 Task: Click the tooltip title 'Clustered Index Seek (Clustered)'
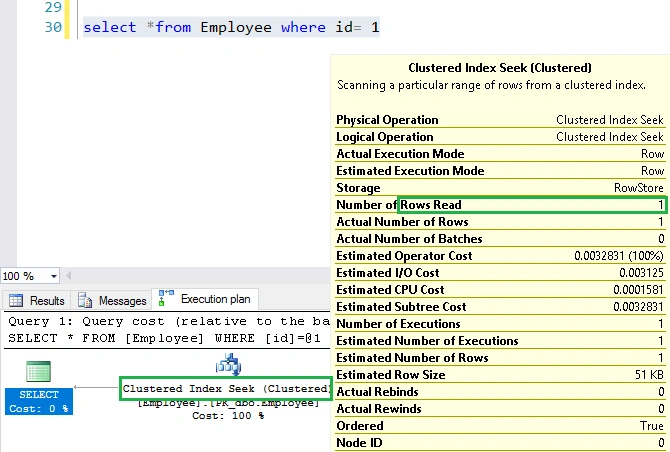pyautogui.click(x=500, y=68)
